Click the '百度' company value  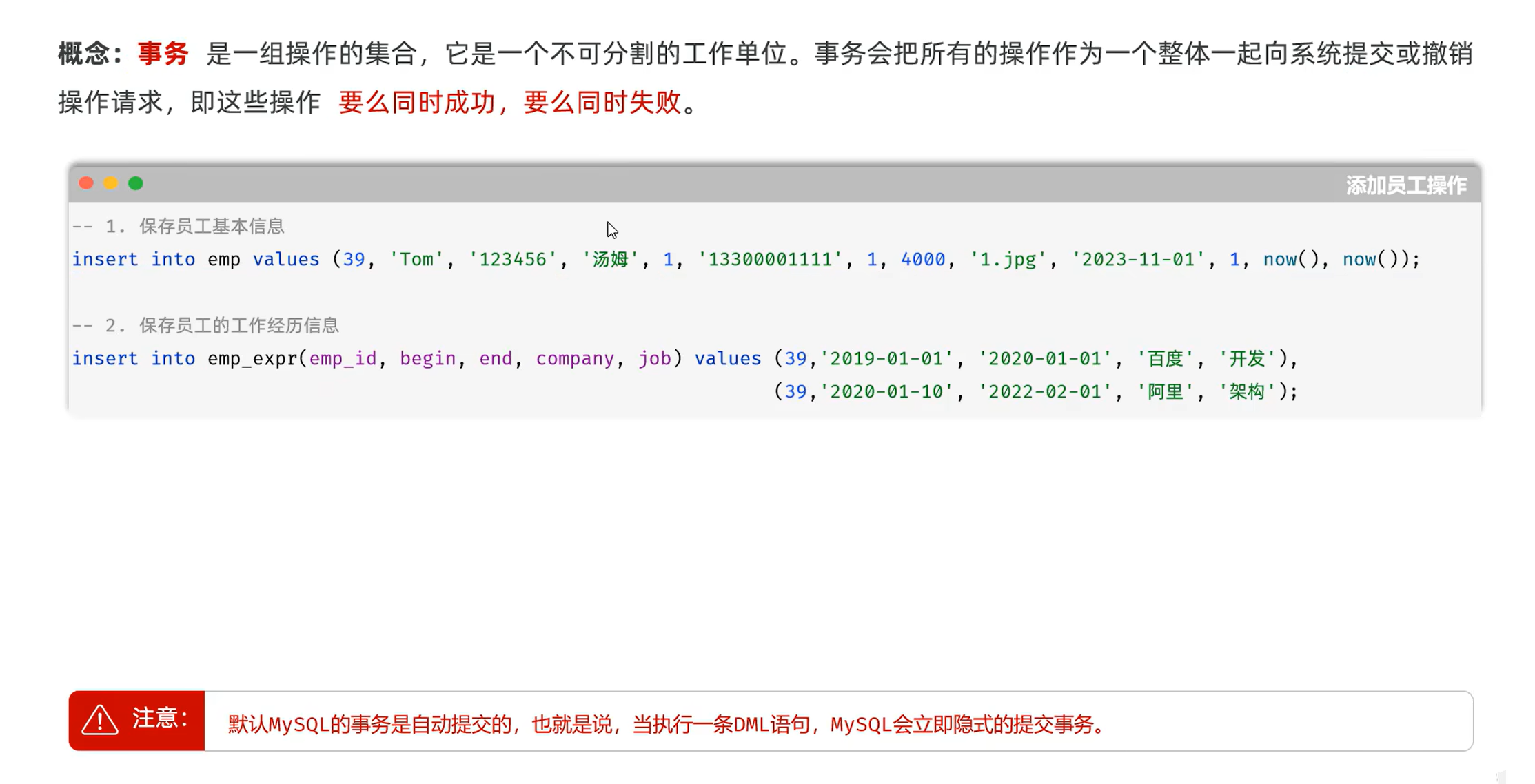tap(1166, 358)
